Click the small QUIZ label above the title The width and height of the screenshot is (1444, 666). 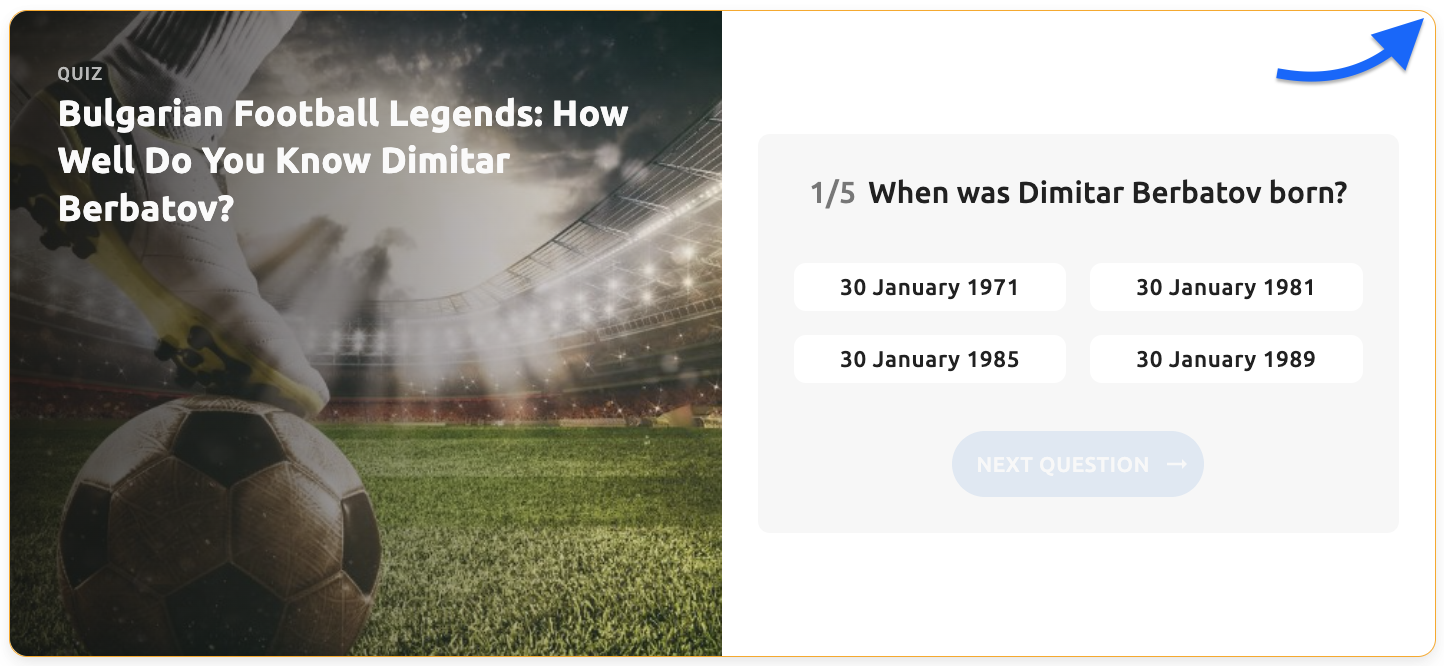80,74
